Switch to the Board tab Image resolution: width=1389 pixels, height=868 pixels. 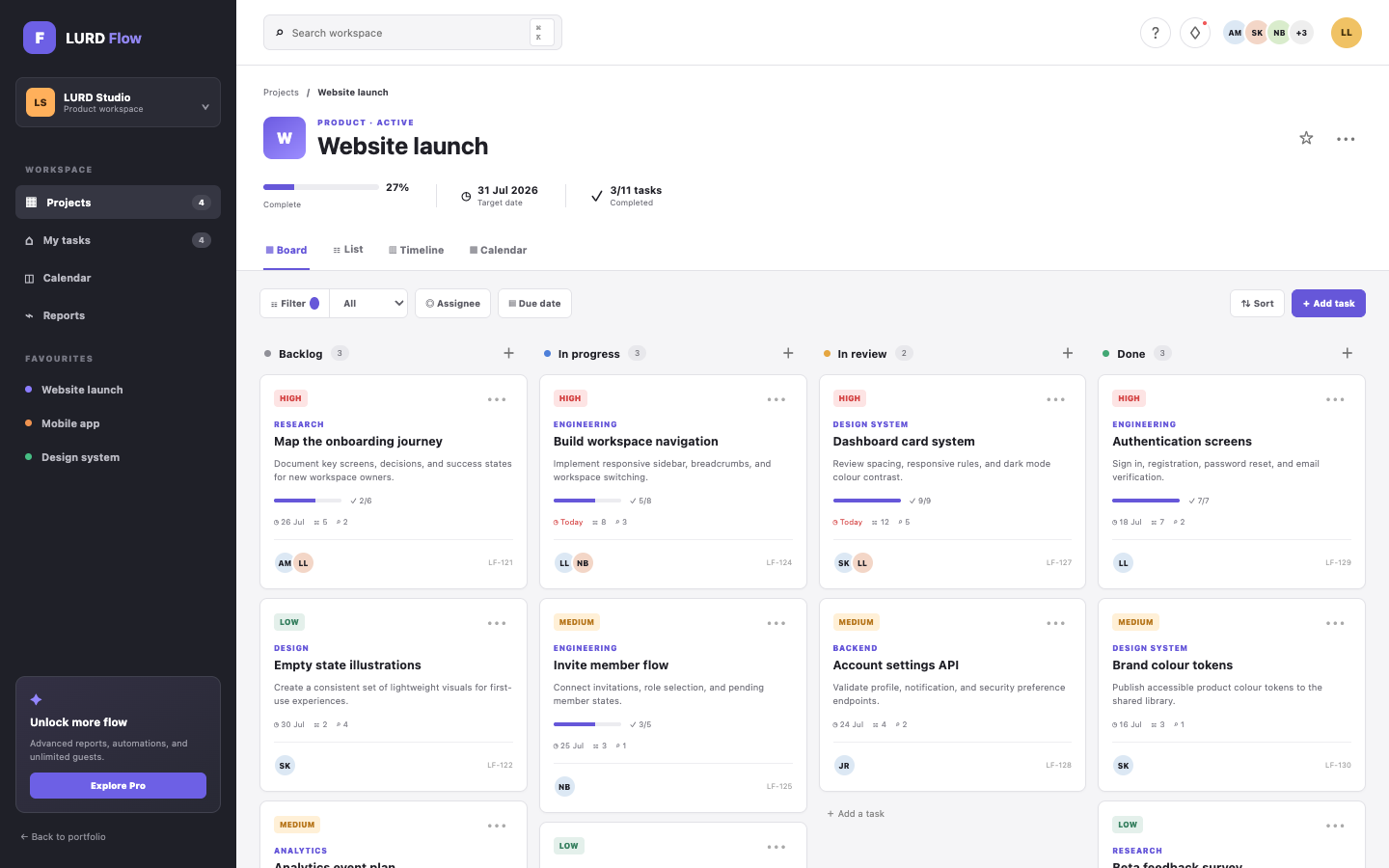(x=286, y=250)
